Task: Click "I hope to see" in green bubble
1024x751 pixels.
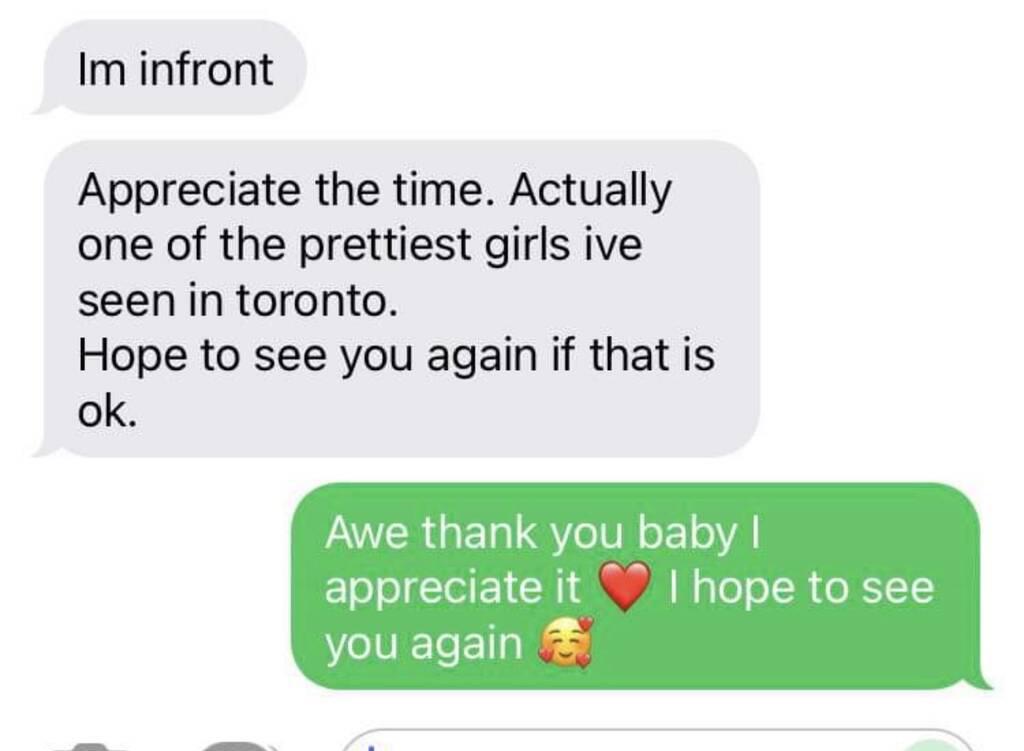Action: [801, 587]
